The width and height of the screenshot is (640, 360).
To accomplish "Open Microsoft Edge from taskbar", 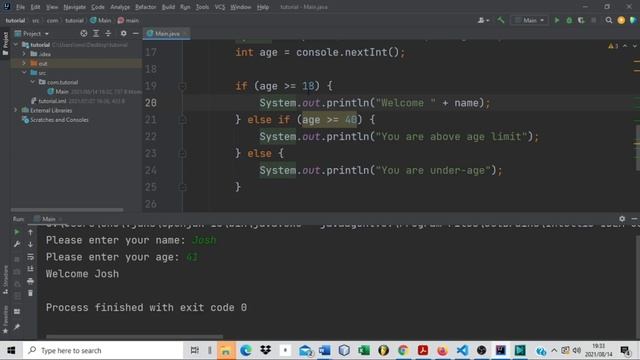I will [x=246, y=350].
